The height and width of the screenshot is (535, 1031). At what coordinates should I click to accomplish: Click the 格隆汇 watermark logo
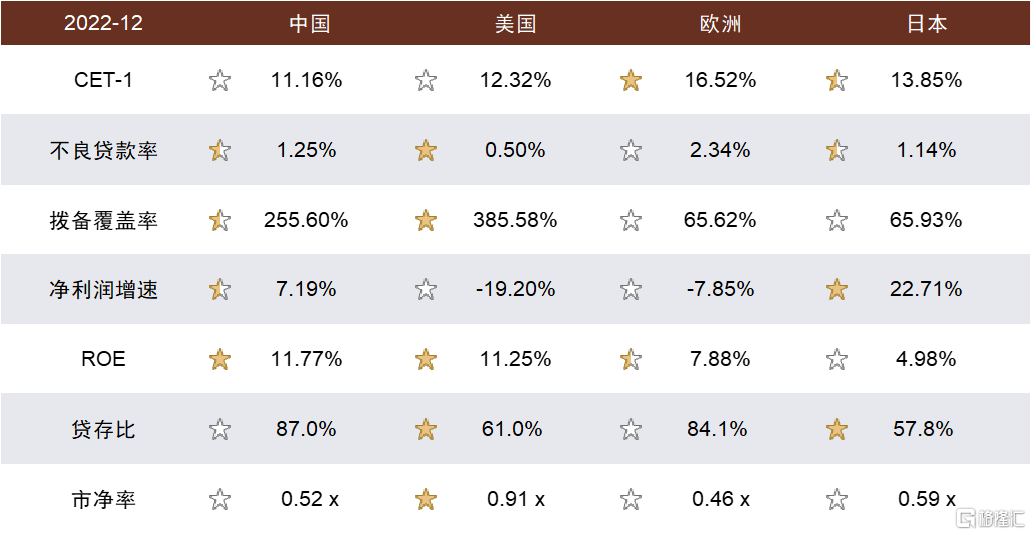990,519
